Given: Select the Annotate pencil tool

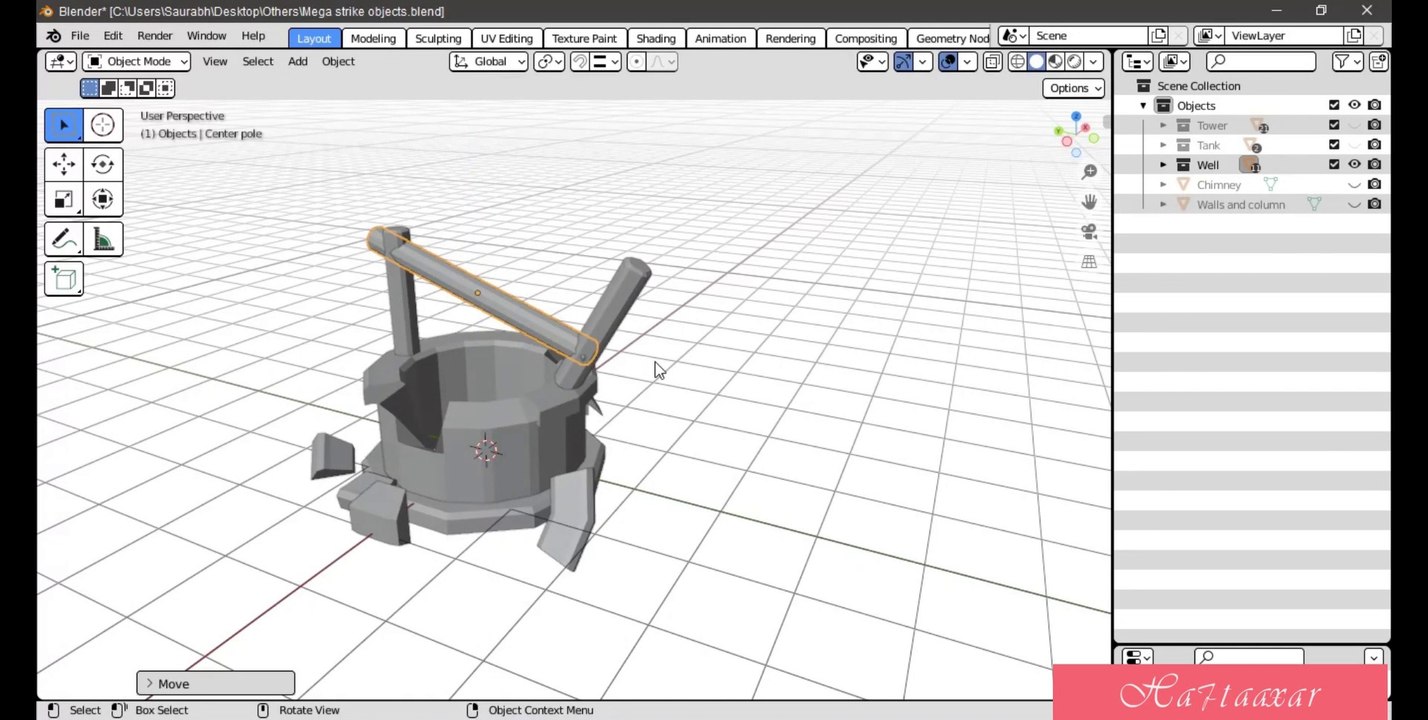Looking at the screenshot, I should click(64, 239).
